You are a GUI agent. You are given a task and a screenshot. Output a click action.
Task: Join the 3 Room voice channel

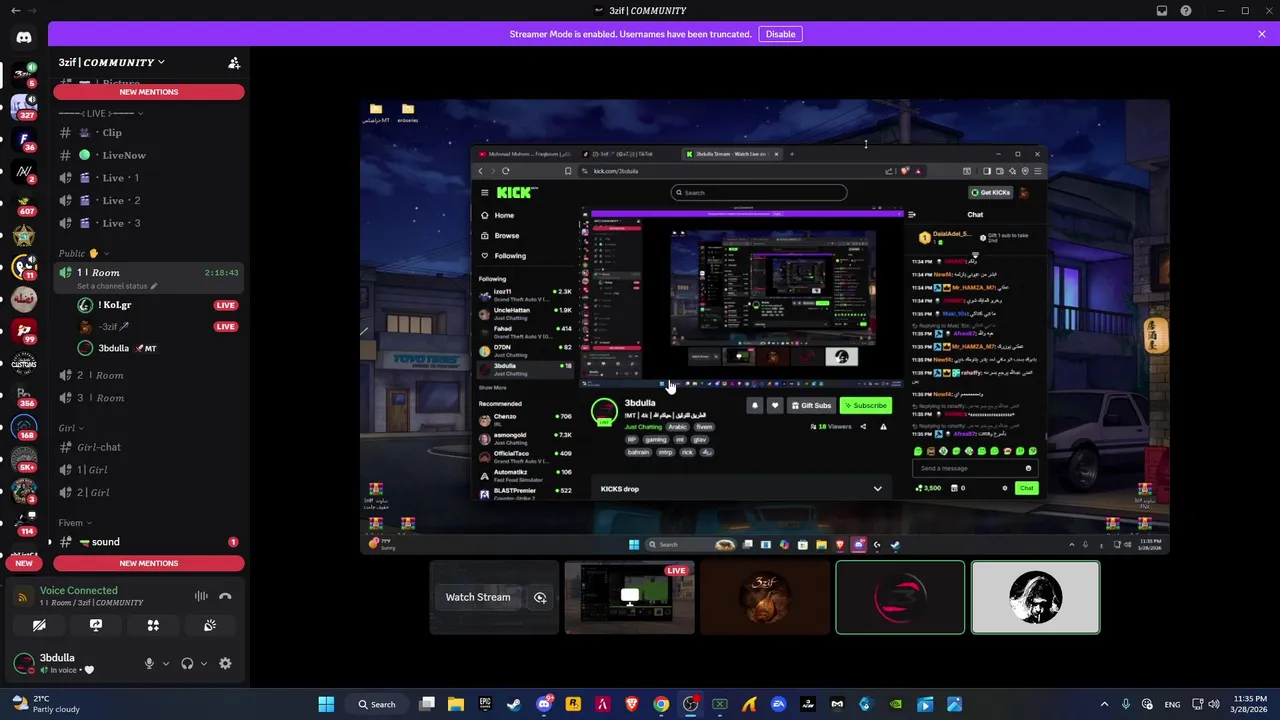pos(149,398)
